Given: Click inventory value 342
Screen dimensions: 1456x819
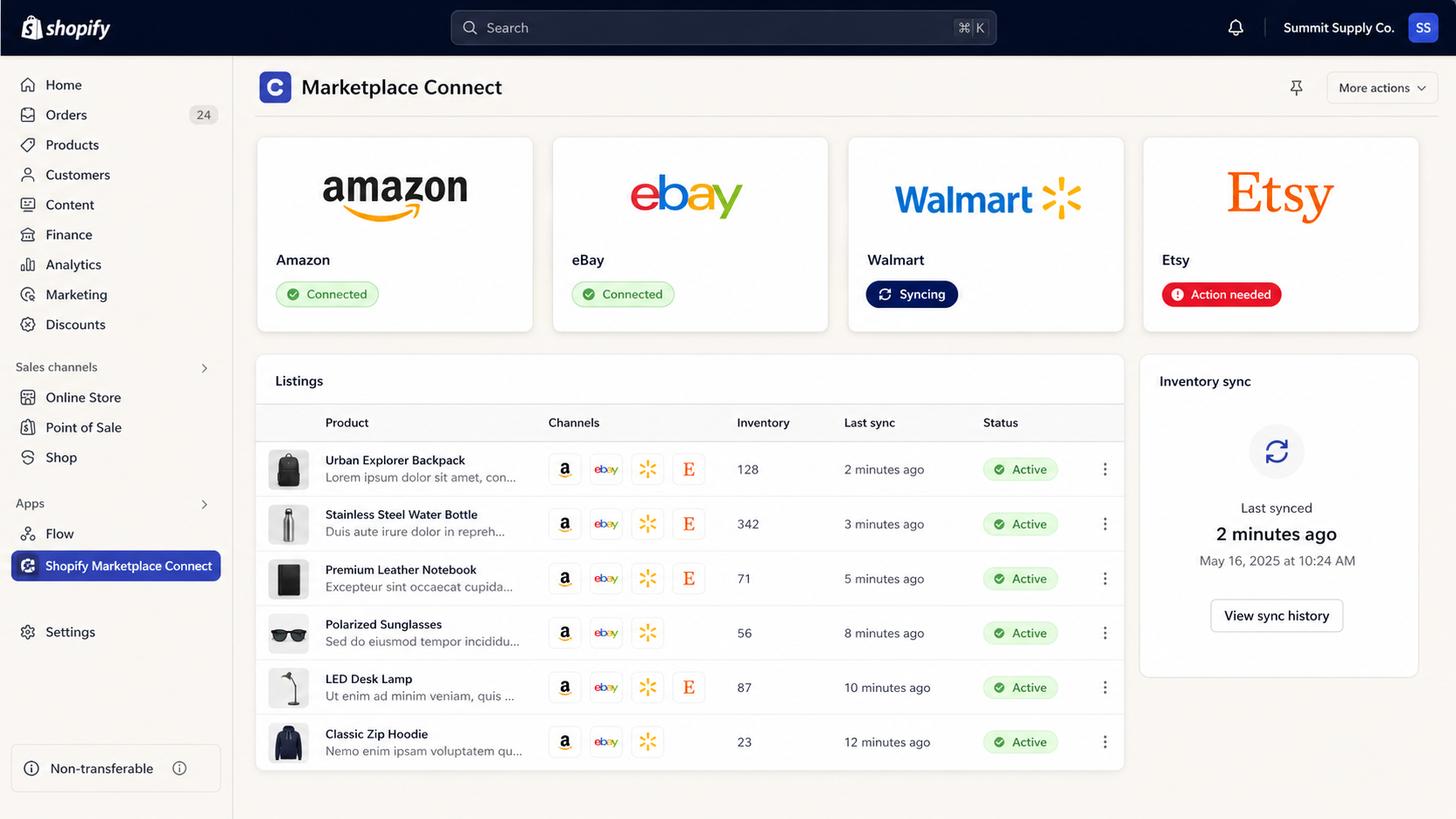Looking at the screenshot, I should [748, 524].
